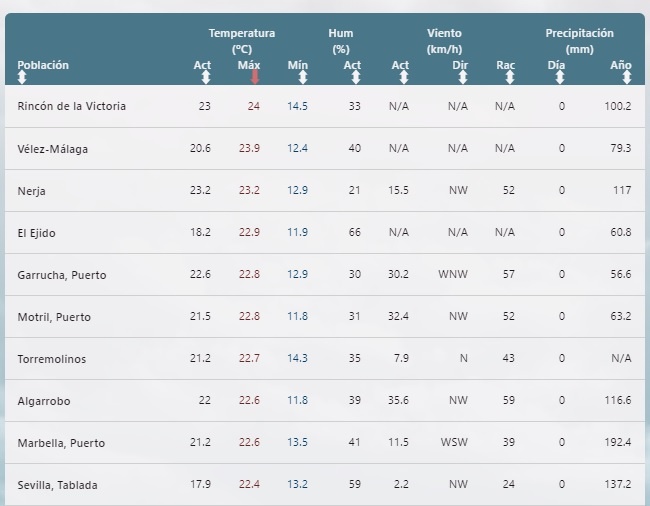
Task: Sort by daily precipitation Día arrows
Action: point(560,77)
